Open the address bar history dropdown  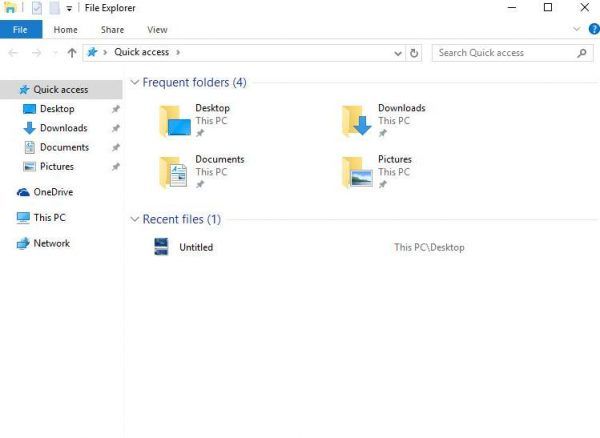pos(398,53)
